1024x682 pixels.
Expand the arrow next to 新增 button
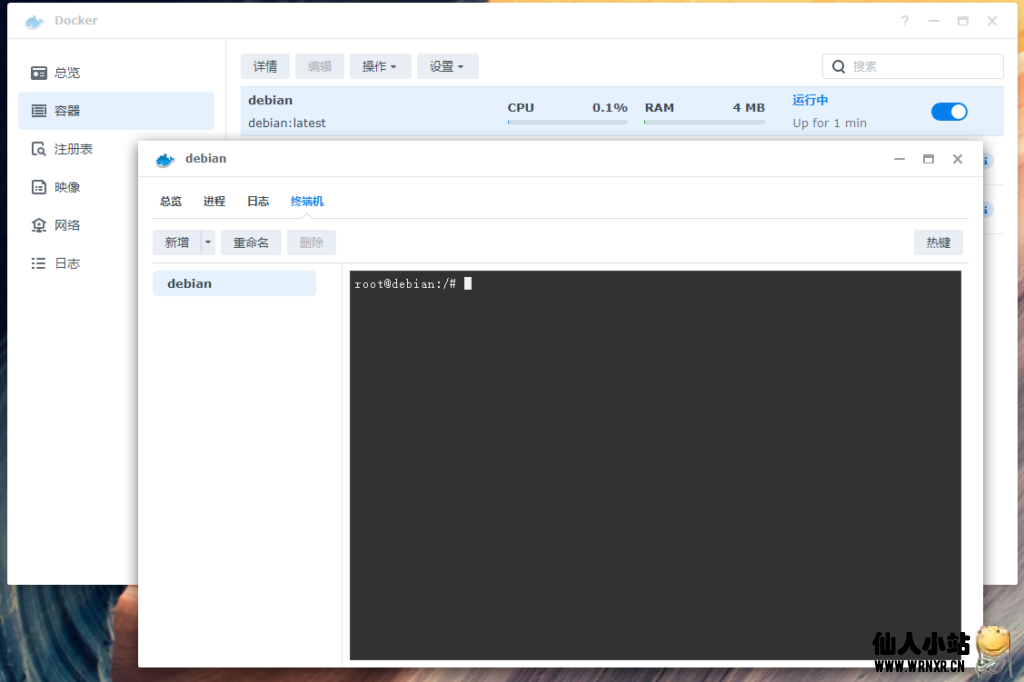[208, 243]
